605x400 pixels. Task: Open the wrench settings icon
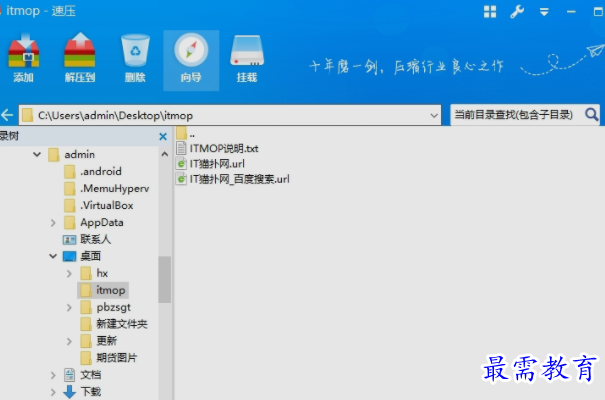point(517,12)
